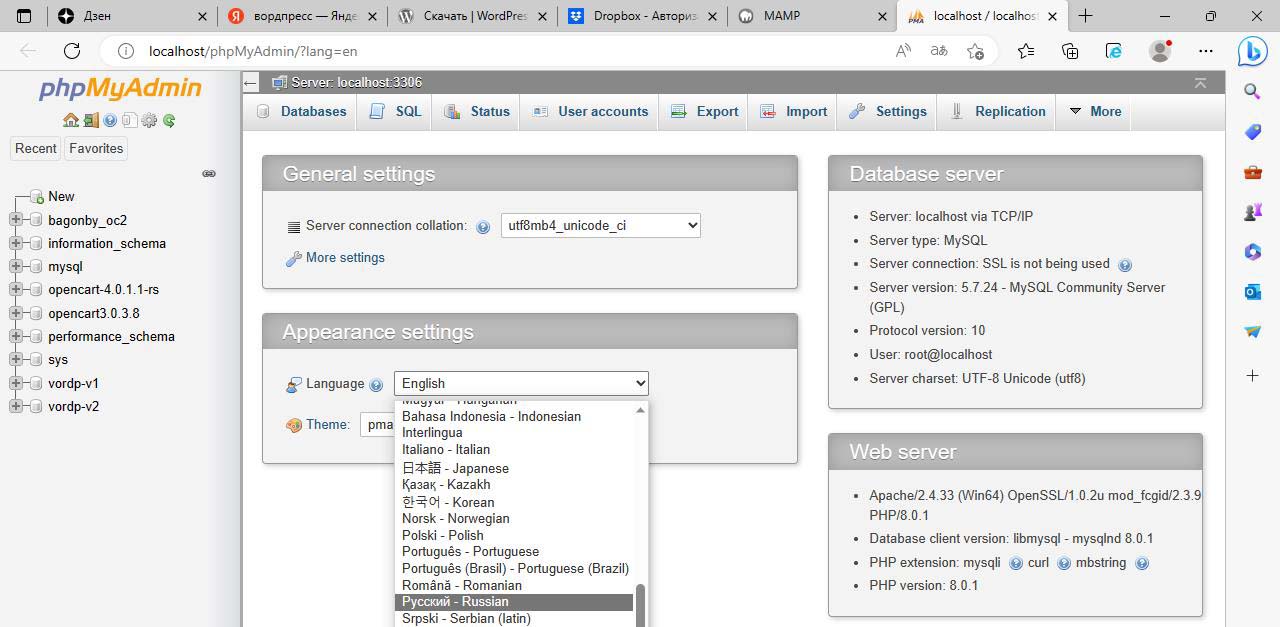Click the More settings link
The height and width of the screenshot is (627, 1280).
click(x=345, y=258)
